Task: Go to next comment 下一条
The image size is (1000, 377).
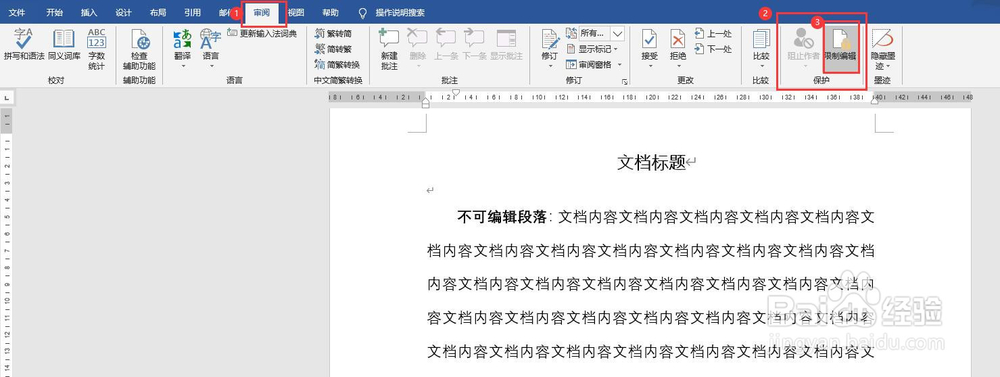Action: [x=474, y=45]
